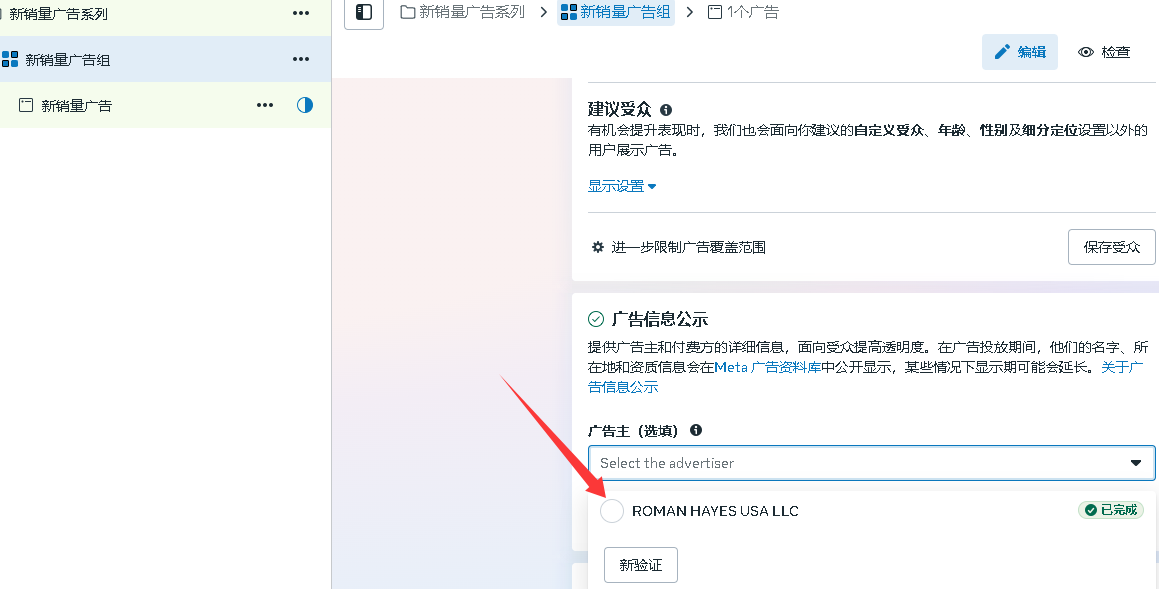This screenshot has width=1159, height=589.
Task: Switch to 检查 view
Action: [x=1105, y=52]
